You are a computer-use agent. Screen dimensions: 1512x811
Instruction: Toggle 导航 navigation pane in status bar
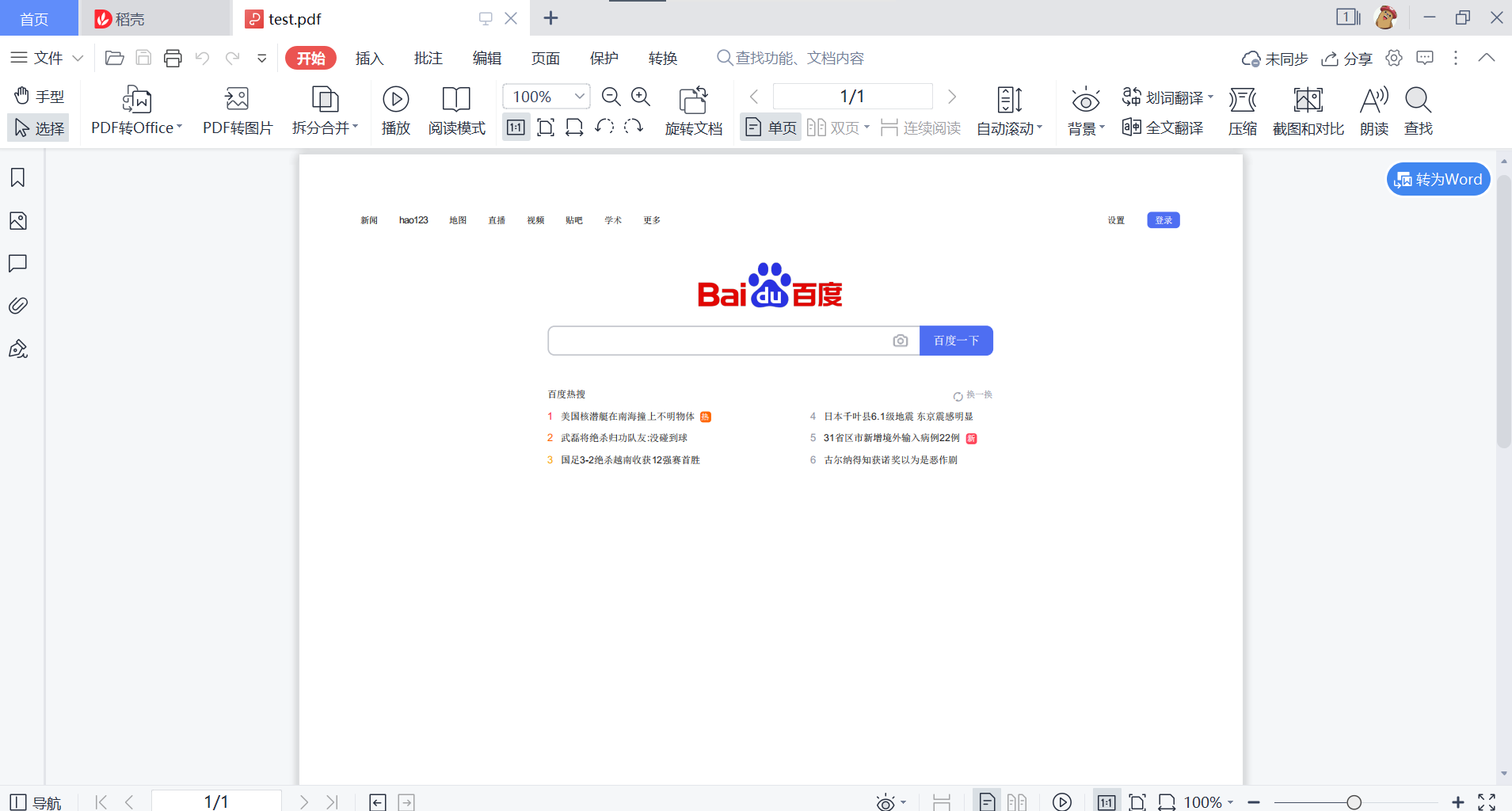36,802
